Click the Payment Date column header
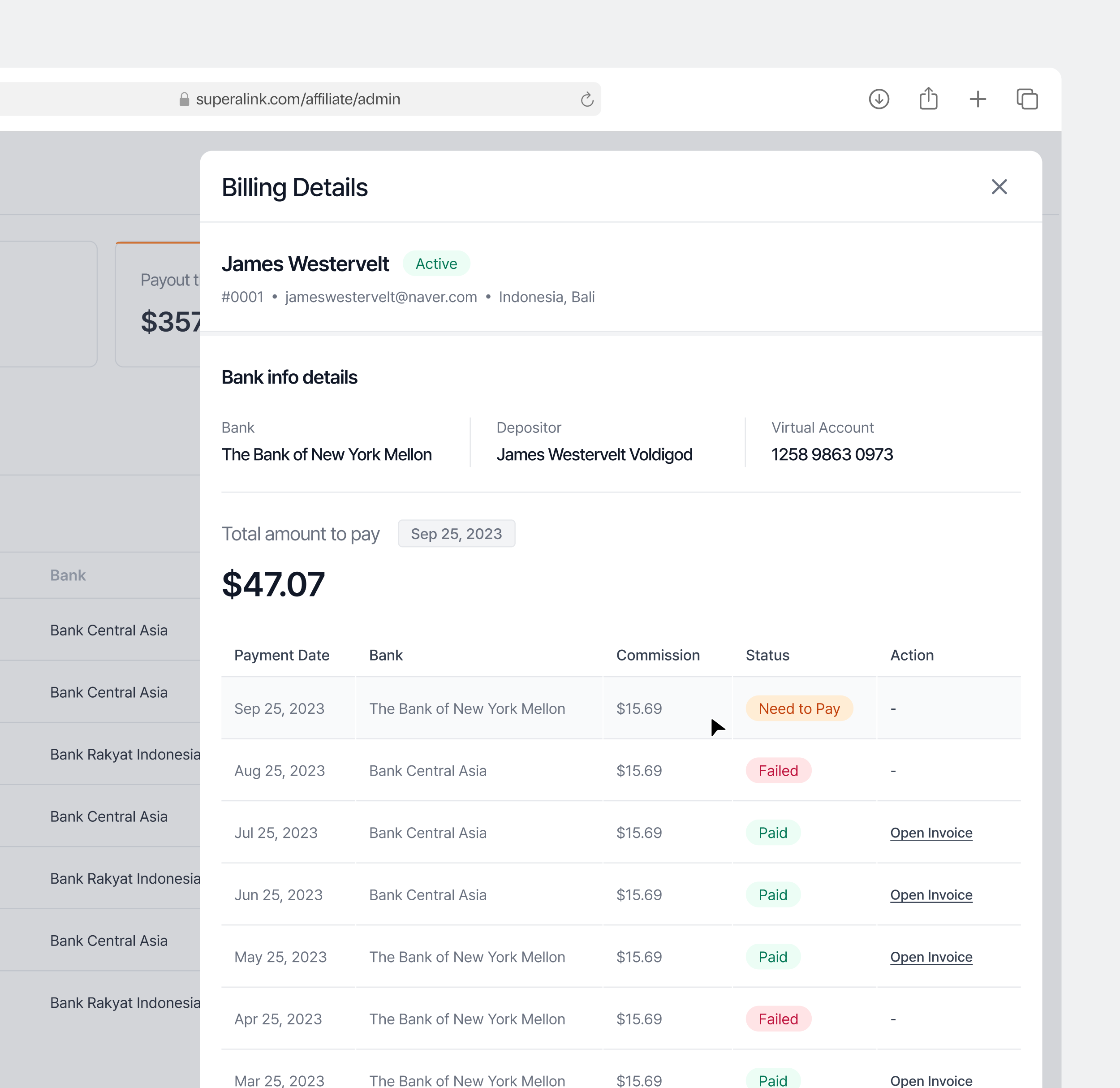This screenshot has height=1088, width=1120. [282, 655]
